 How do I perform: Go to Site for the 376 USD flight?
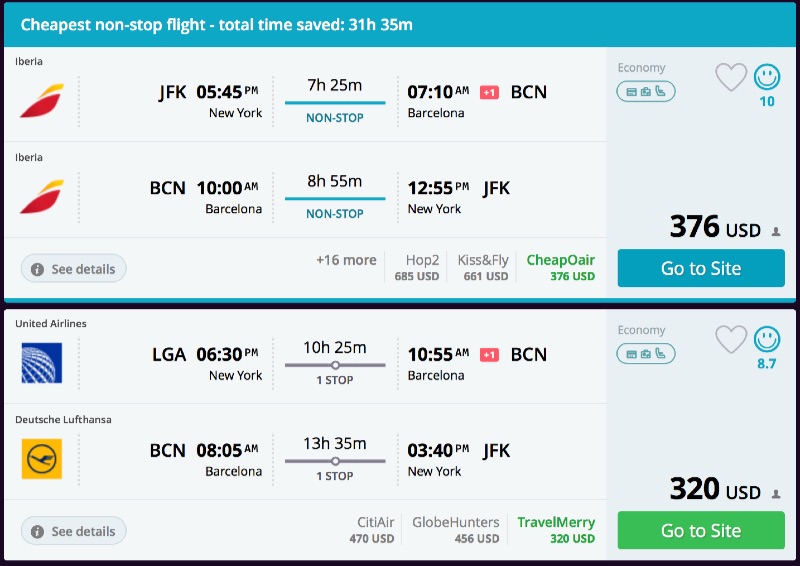pos(701,268)
